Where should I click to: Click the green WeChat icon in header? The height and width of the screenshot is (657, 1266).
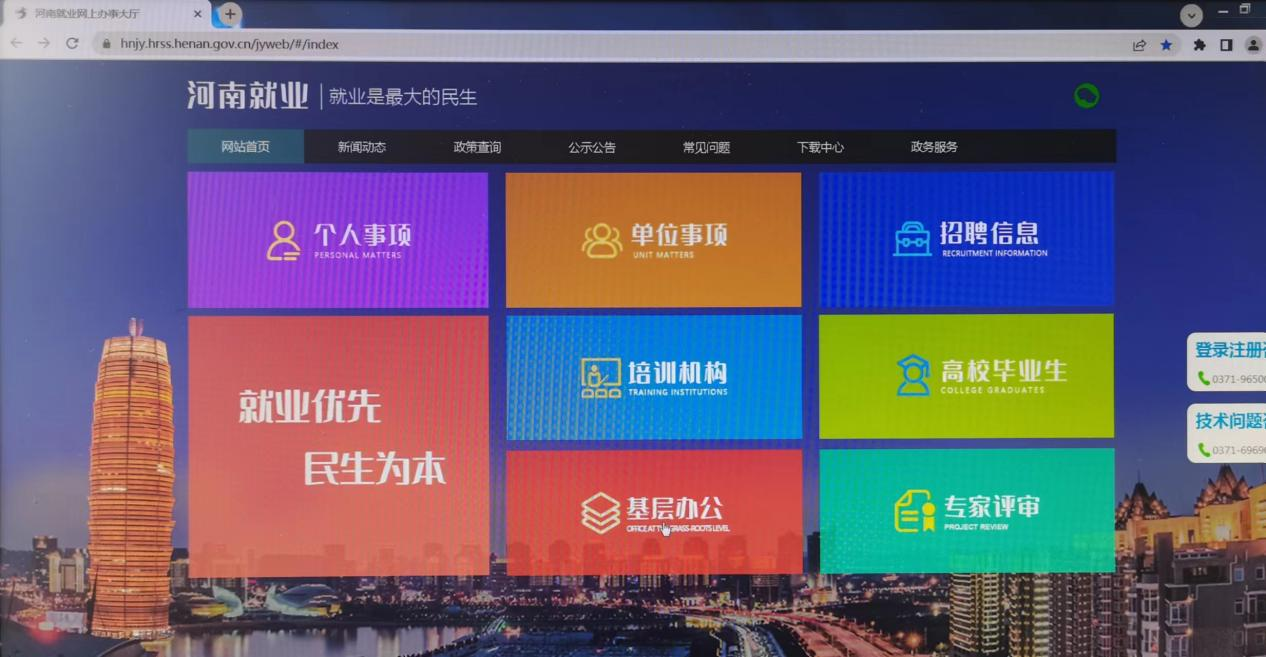click(x=1086, y=96)
